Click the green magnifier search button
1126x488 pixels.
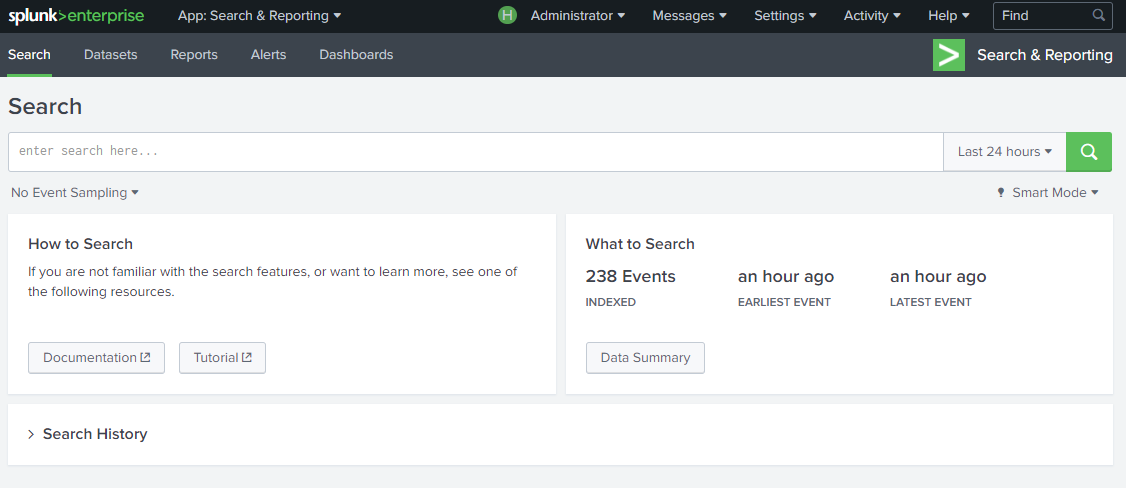point(1089,151)
